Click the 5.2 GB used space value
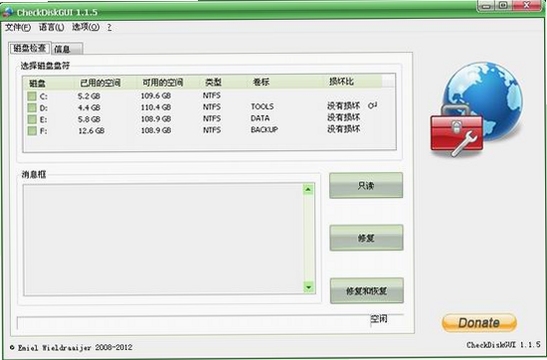 point(89,96)
